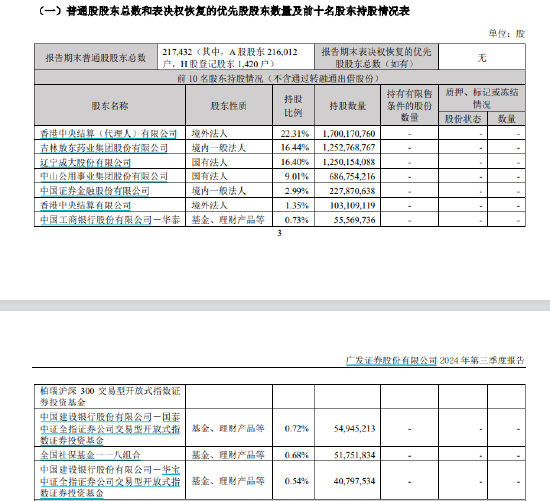This screenshot has height=501, width=550.
Task: Click percentage 2.99%
Action: pos(297,191)
